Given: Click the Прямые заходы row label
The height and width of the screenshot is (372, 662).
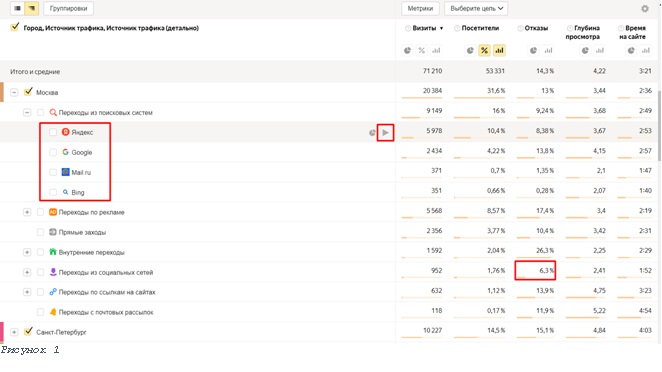Looking at the screenshot, I should 82,232.
